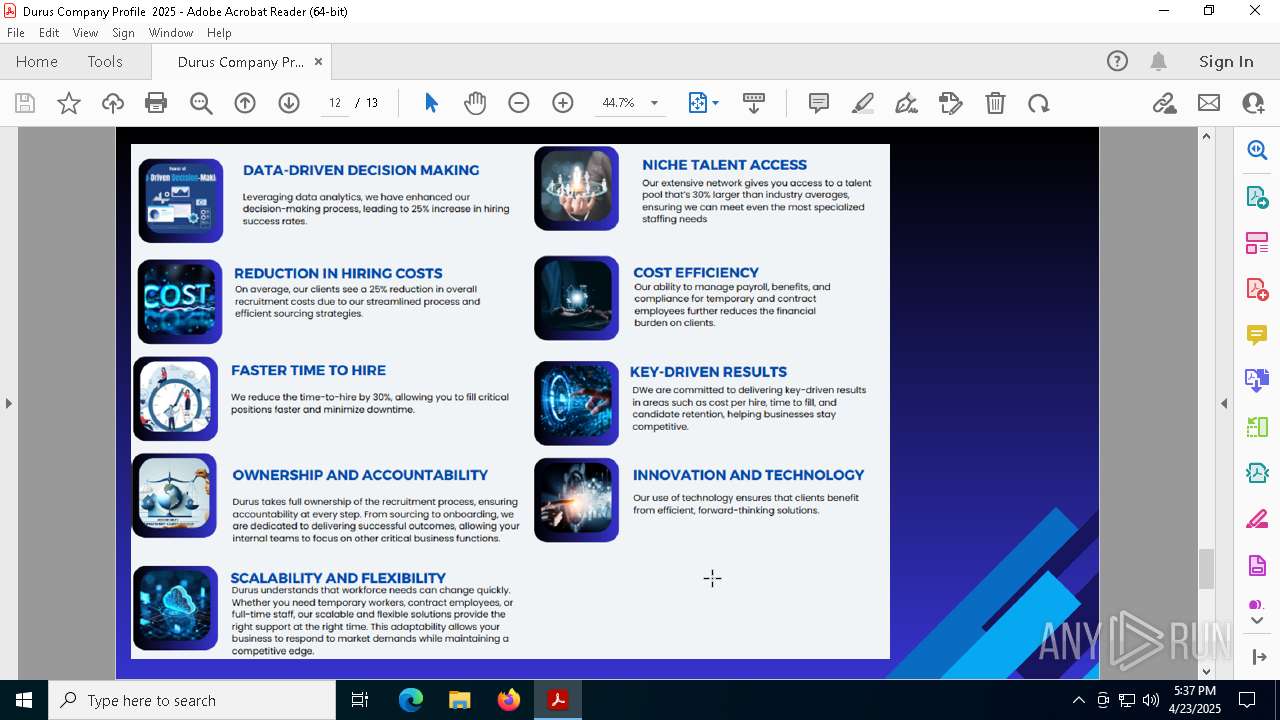
Task: Open Fill & Sign tool in right pane
Action: 1257,519
